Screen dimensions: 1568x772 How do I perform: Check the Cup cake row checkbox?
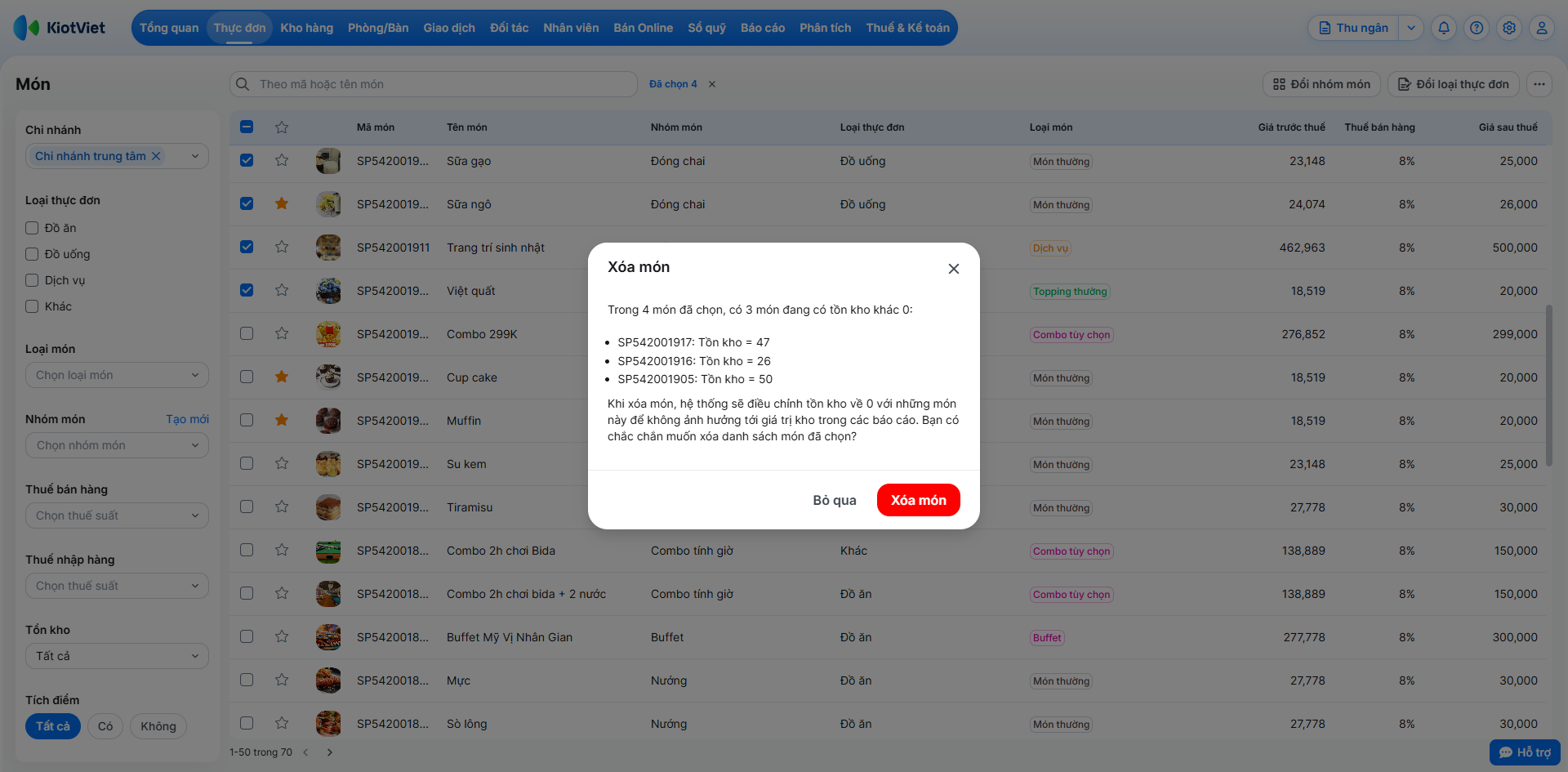point(247,377)
